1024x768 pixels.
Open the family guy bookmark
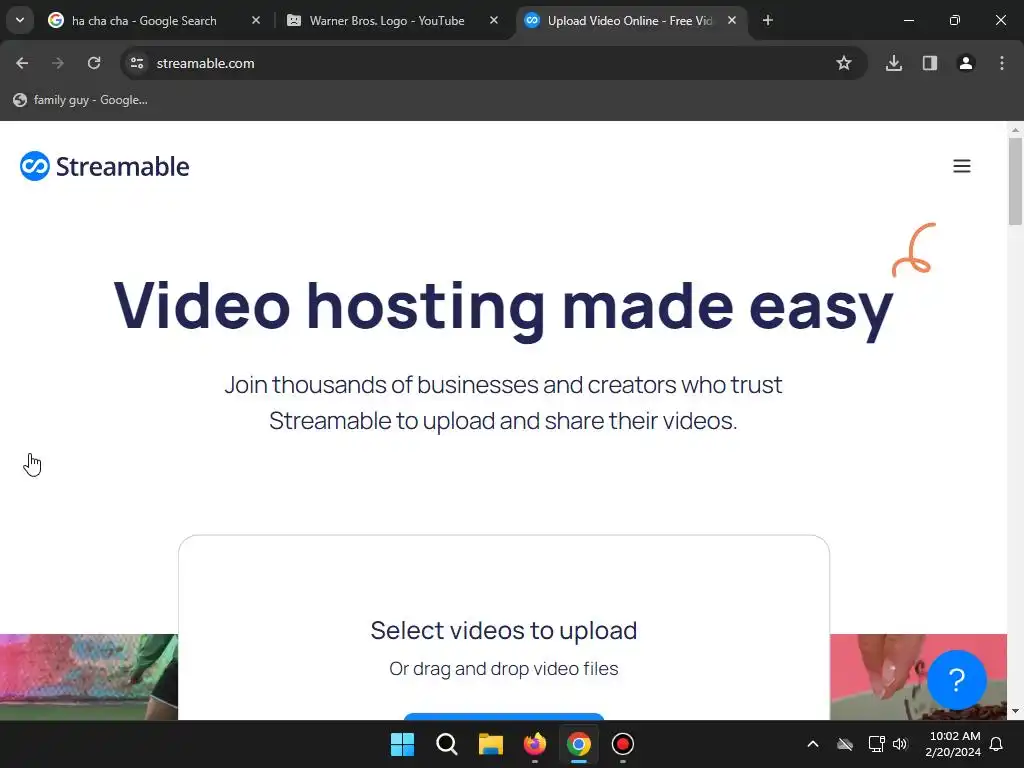[81, 100]
